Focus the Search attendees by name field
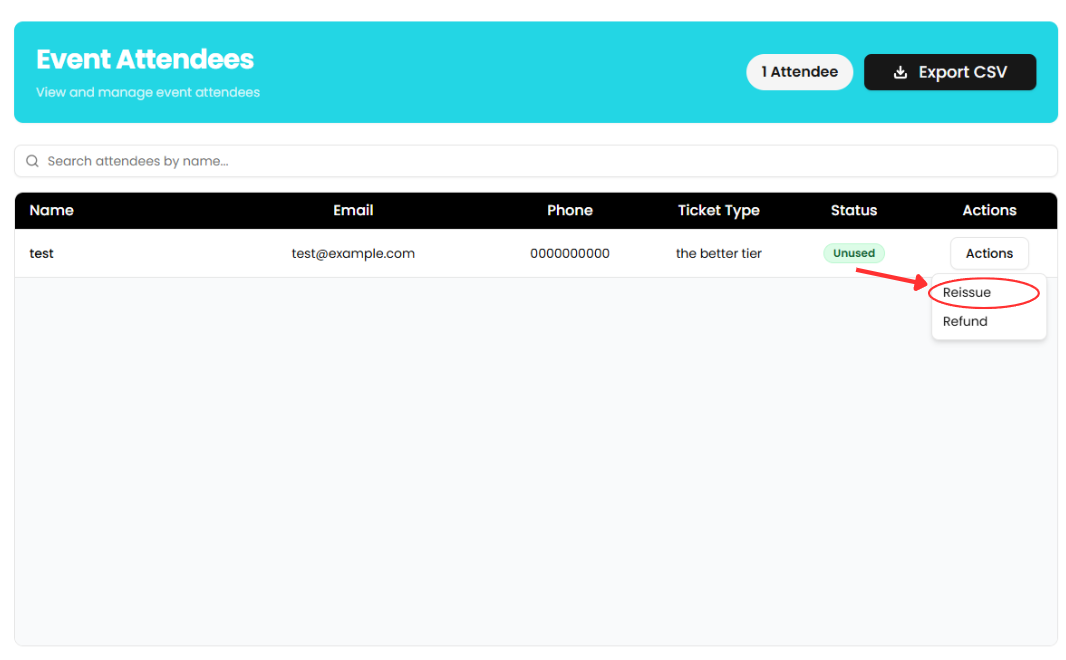 (540, 161)
